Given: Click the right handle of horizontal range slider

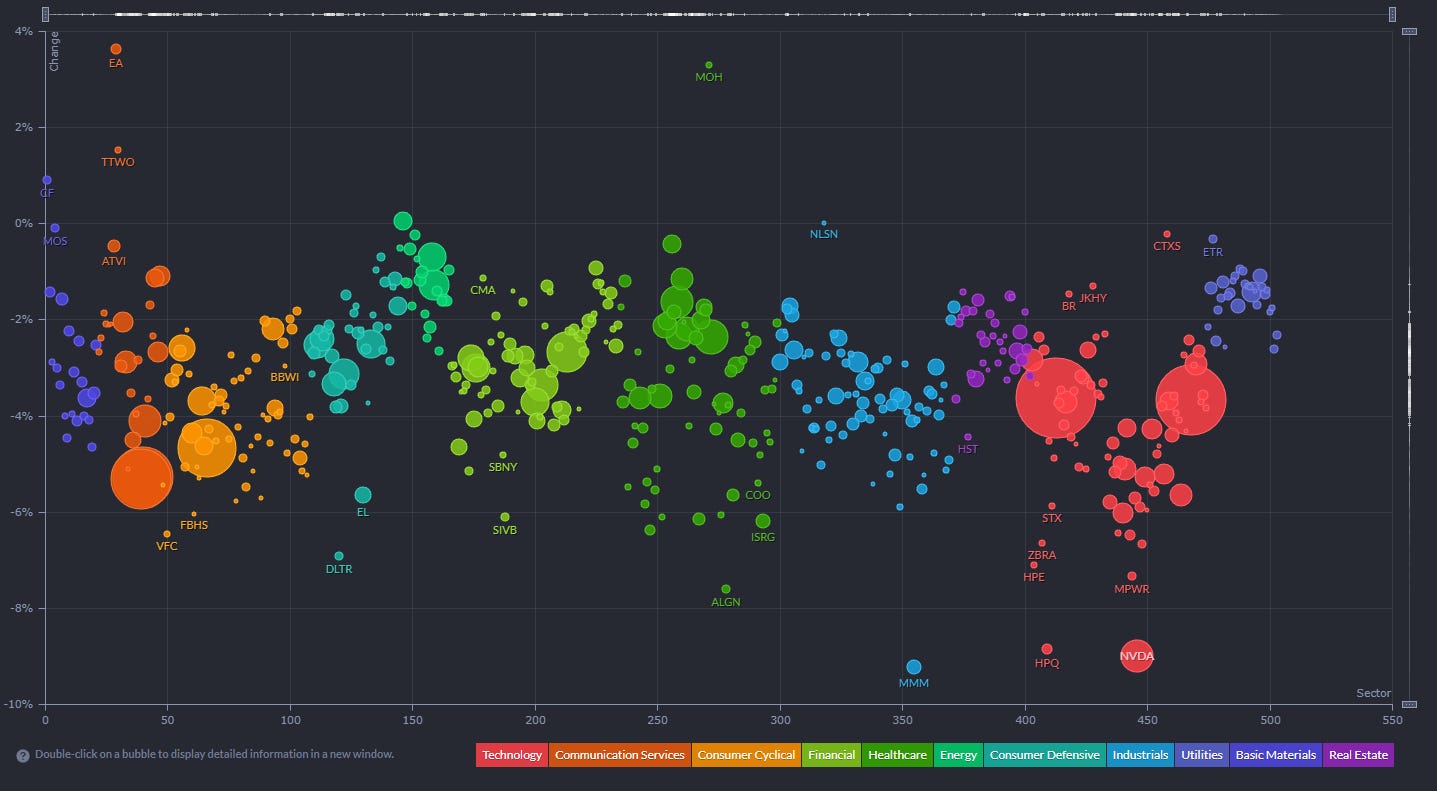Looking at the screenshot, I should pos(1391,14).
